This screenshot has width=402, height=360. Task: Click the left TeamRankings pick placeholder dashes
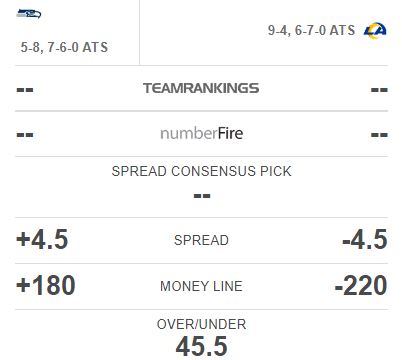pyautogui.click(x=25, y=90)
